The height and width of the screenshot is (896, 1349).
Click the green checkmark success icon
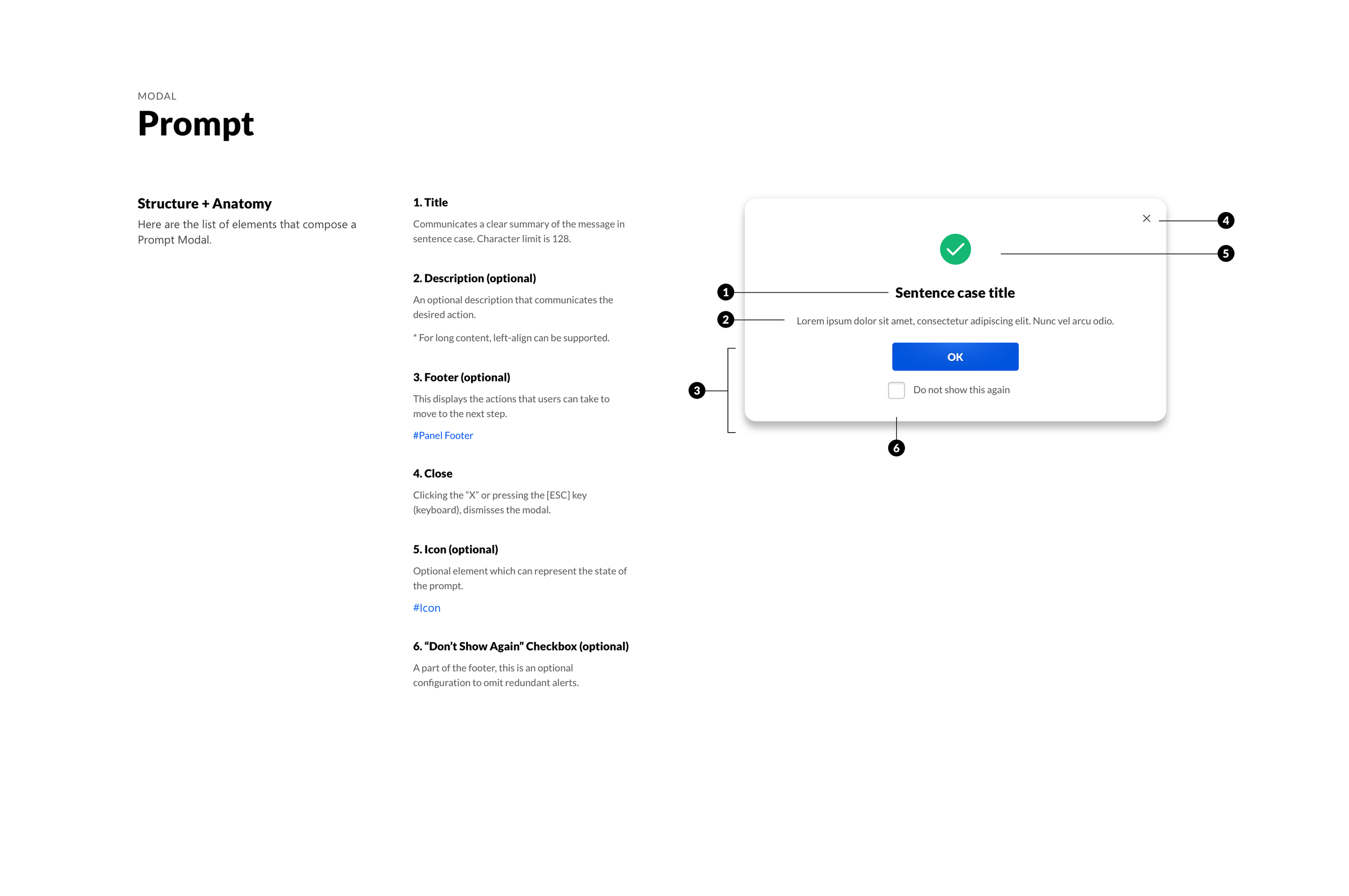(955, 249)
